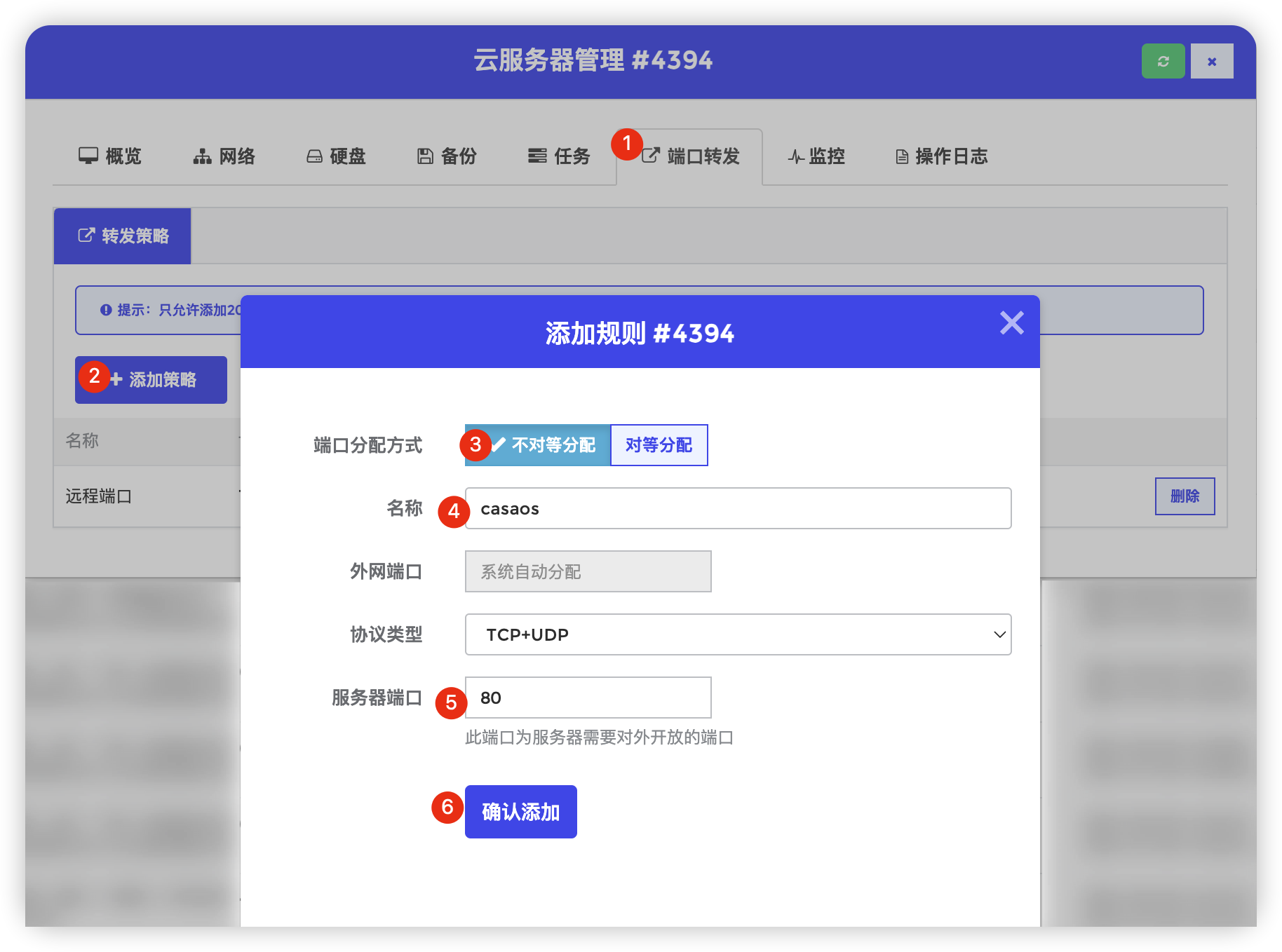Open the 概览 tab

click(110, 156)
